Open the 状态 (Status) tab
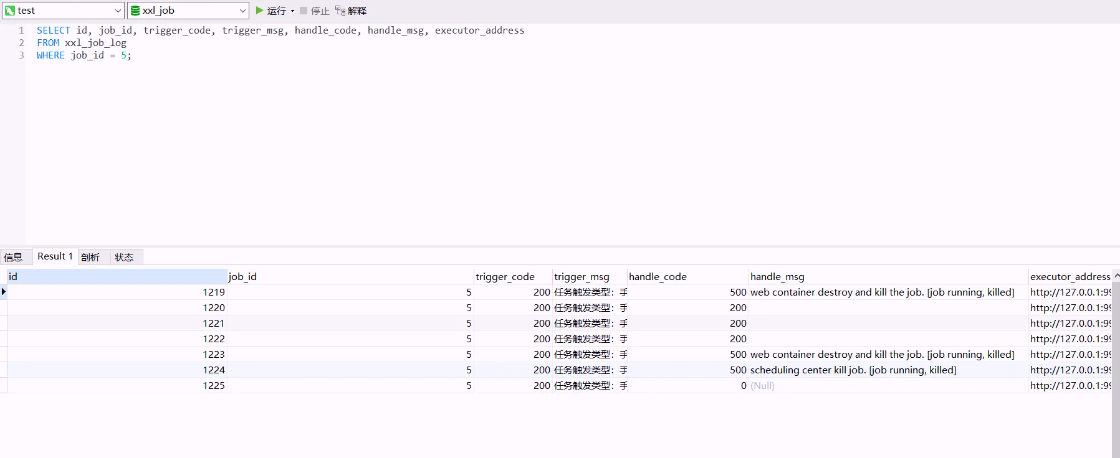 coord(124,257)
